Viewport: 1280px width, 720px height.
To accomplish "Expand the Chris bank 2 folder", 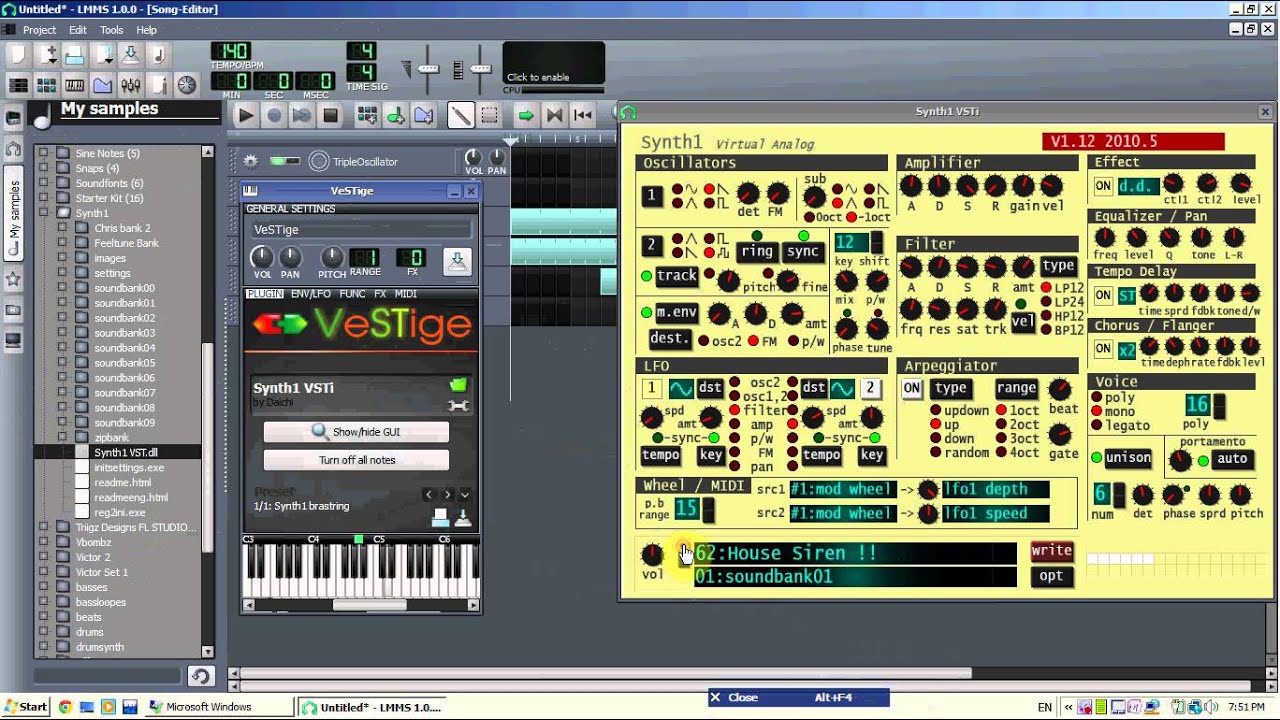I will coord(62,228).
